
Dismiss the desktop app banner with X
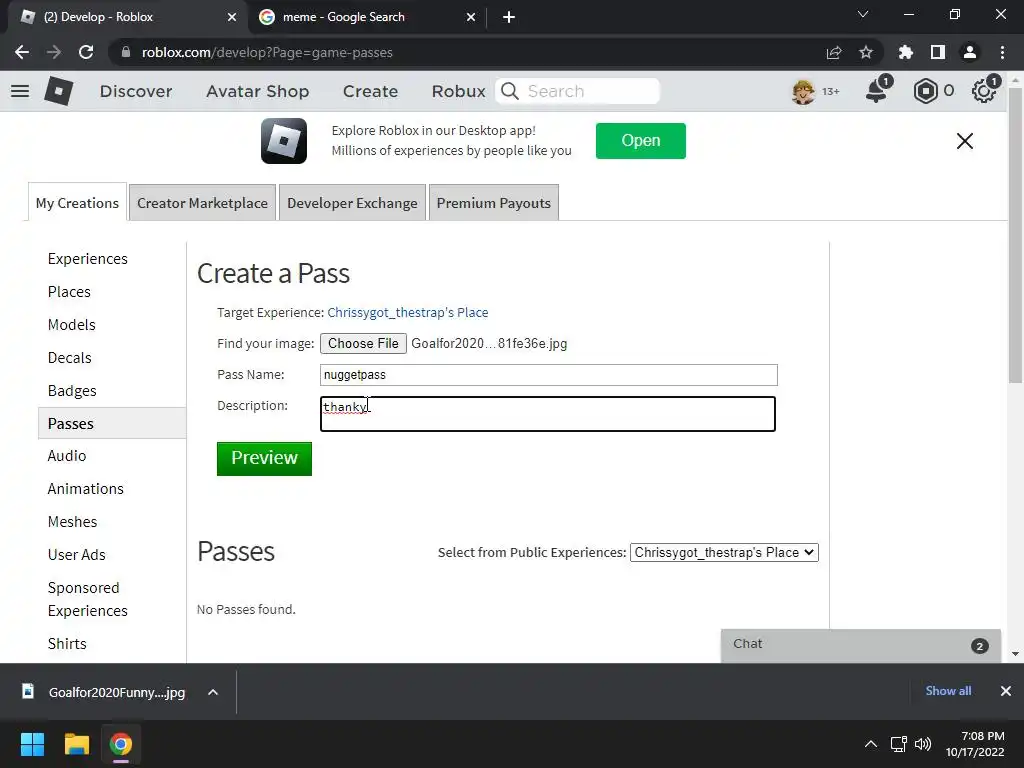pos(965,140)
